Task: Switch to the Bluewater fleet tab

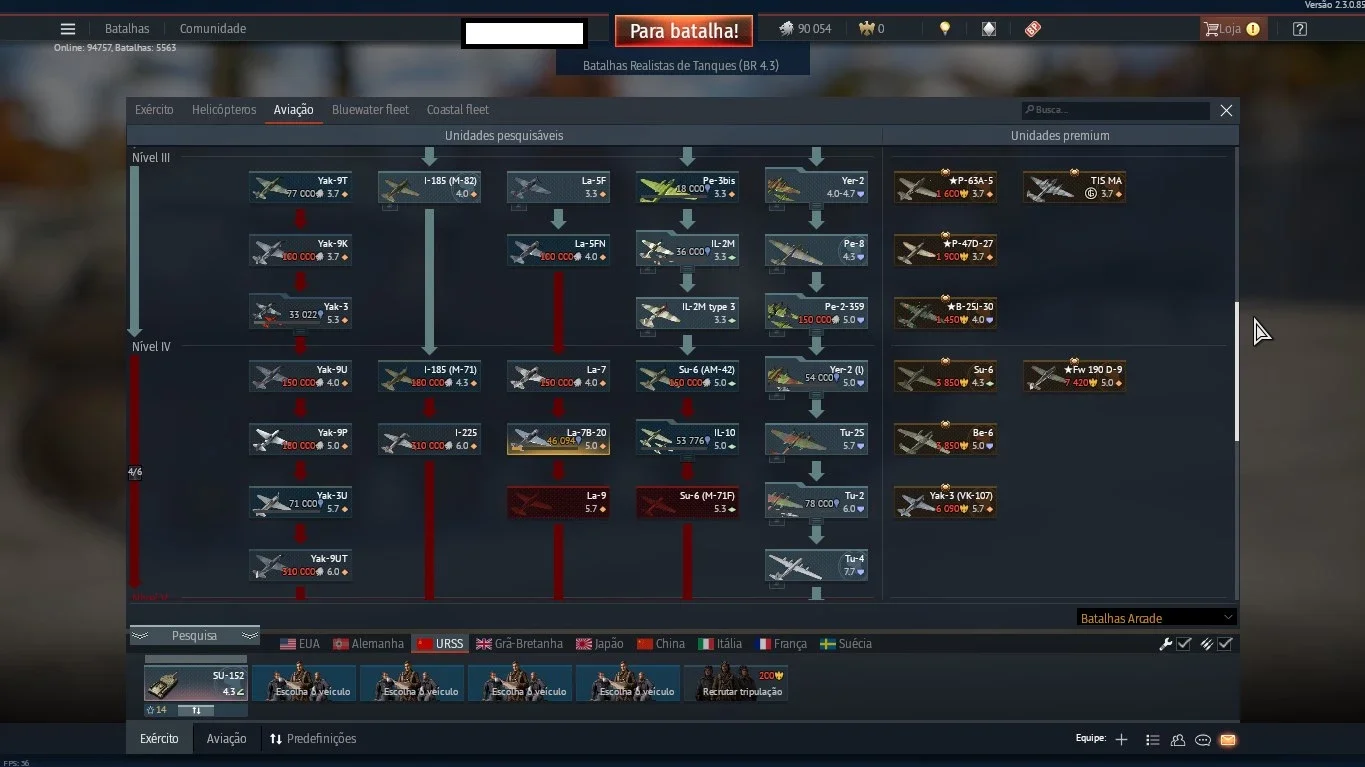Action: (x=370, y=110)
